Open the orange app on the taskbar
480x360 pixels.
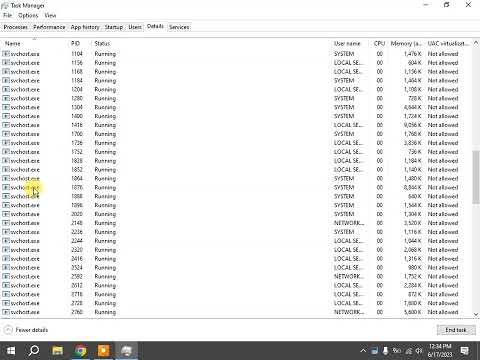[103, 351]
